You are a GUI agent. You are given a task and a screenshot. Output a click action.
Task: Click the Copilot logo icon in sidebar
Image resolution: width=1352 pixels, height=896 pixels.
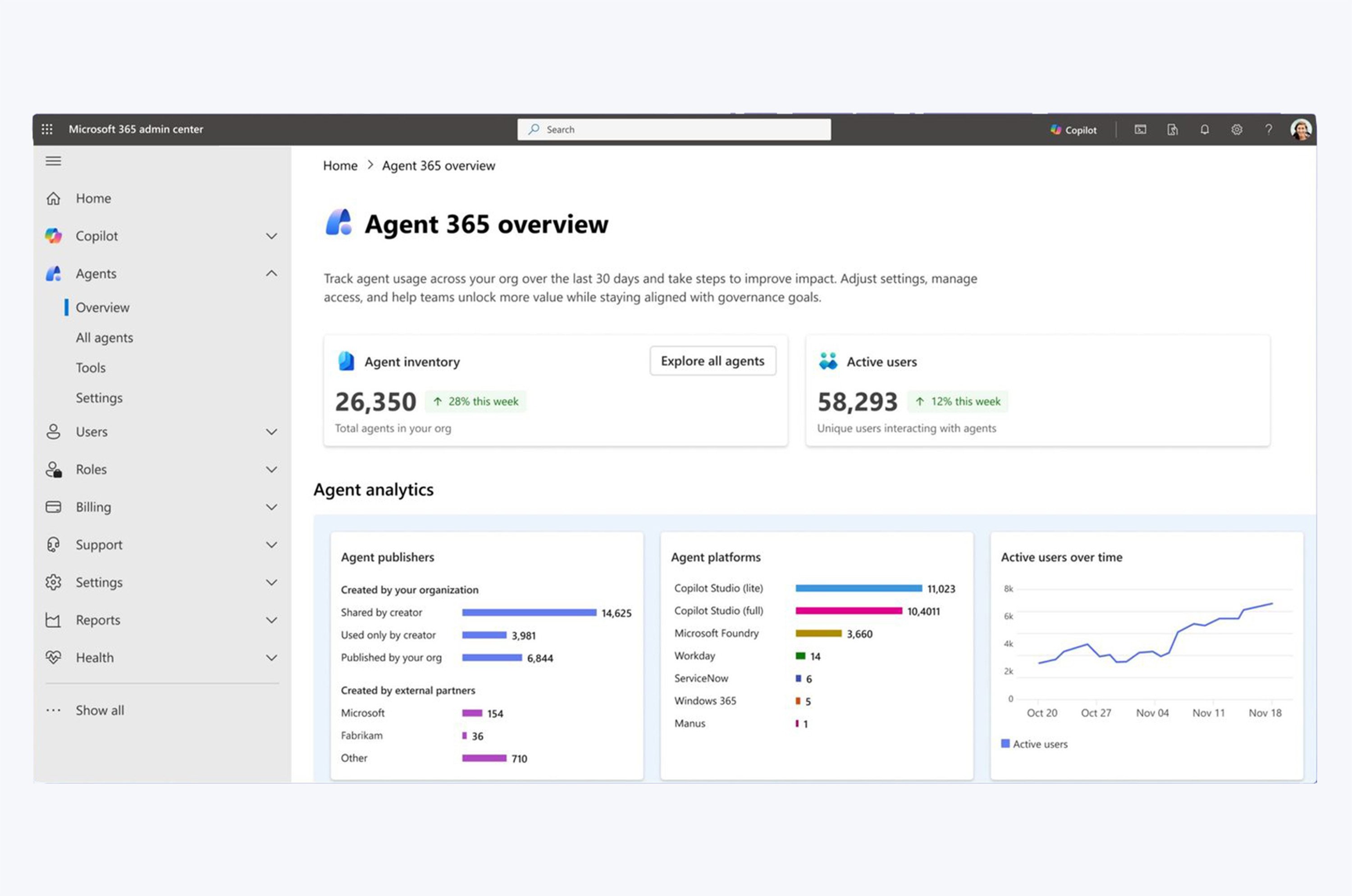[53, 235]
